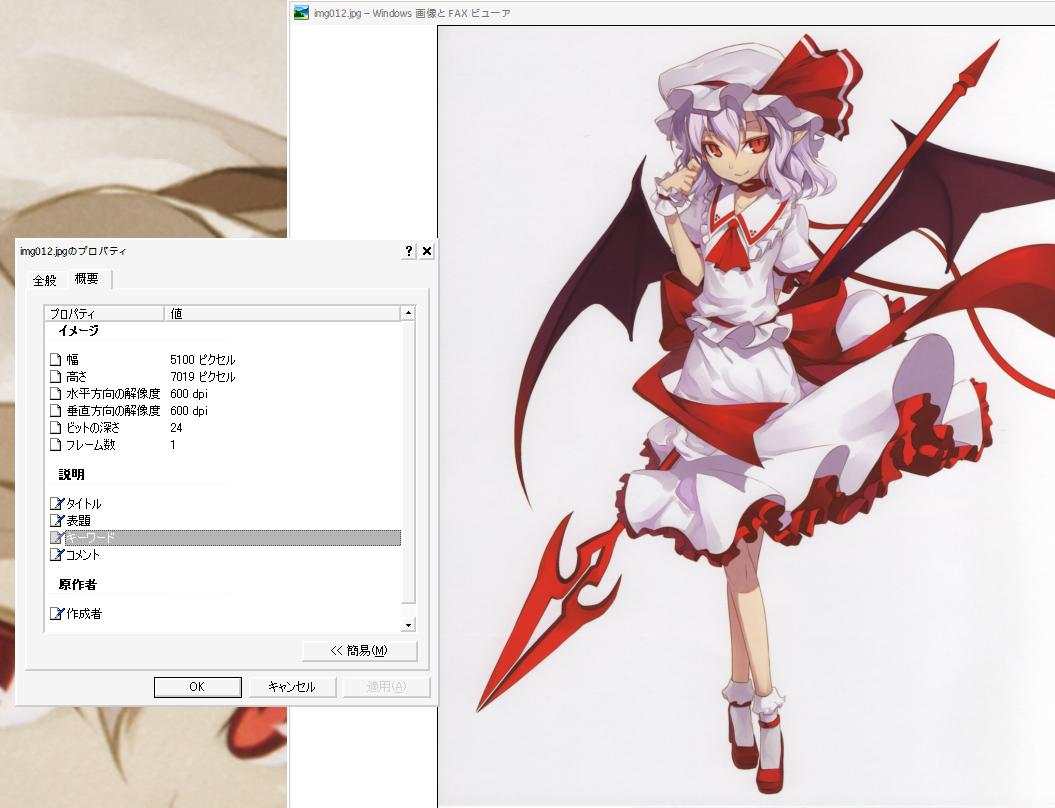This screenshot has width=1055, height=808.
Task: Close the img012.jpg properties dialog
Action: [x=427, y=251]
